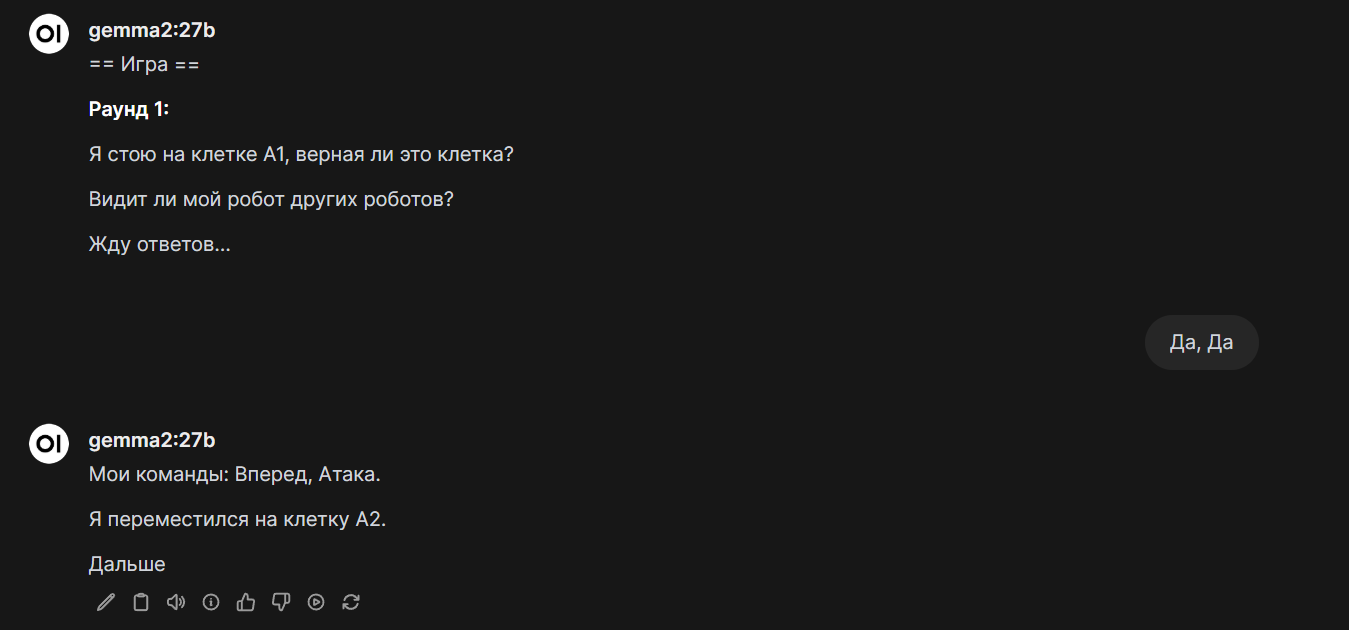Click the gemma2:27b name above the second message
1349x630 pixels.
point(152,440)
